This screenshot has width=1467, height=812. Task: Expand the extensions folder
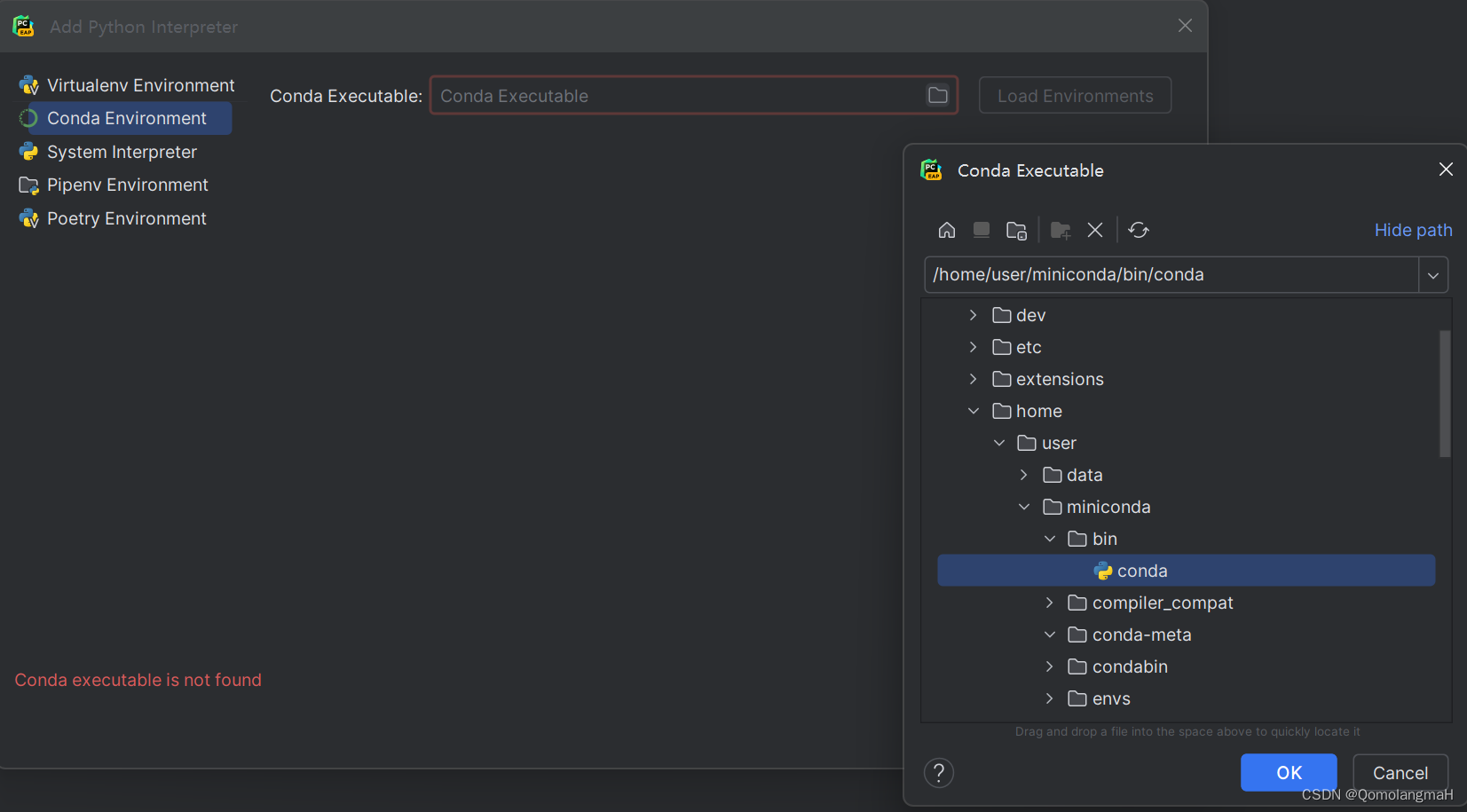click(973, 379)
